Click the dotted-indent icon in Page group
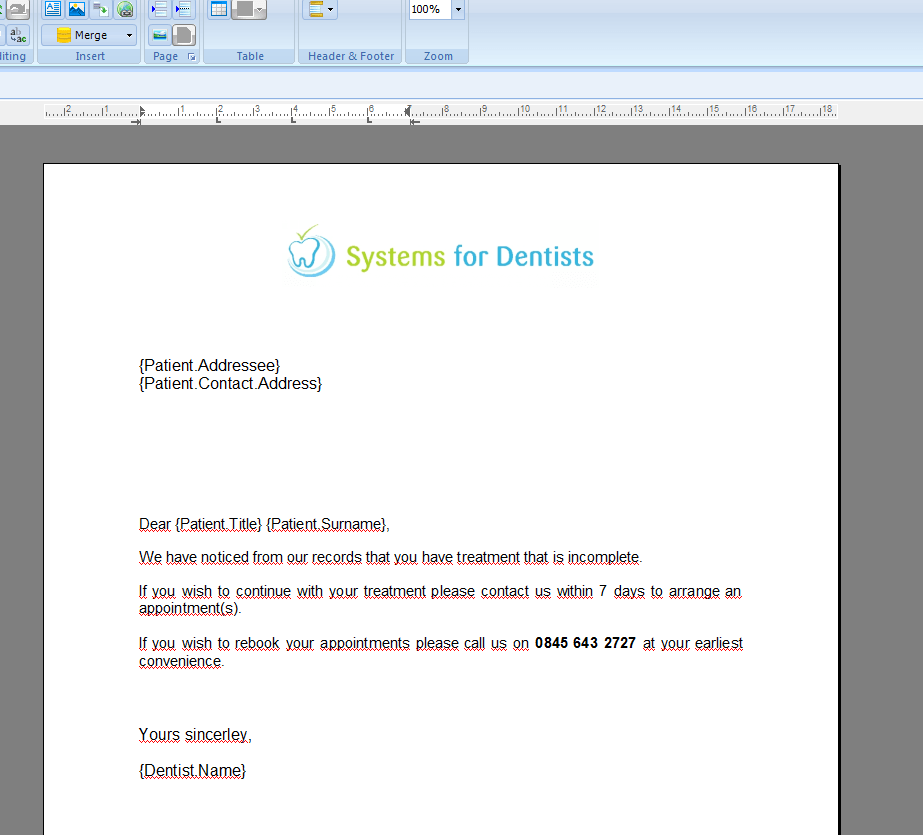This screenshot has width=923, height=835. pyautogui.click(x=184, y=9)
